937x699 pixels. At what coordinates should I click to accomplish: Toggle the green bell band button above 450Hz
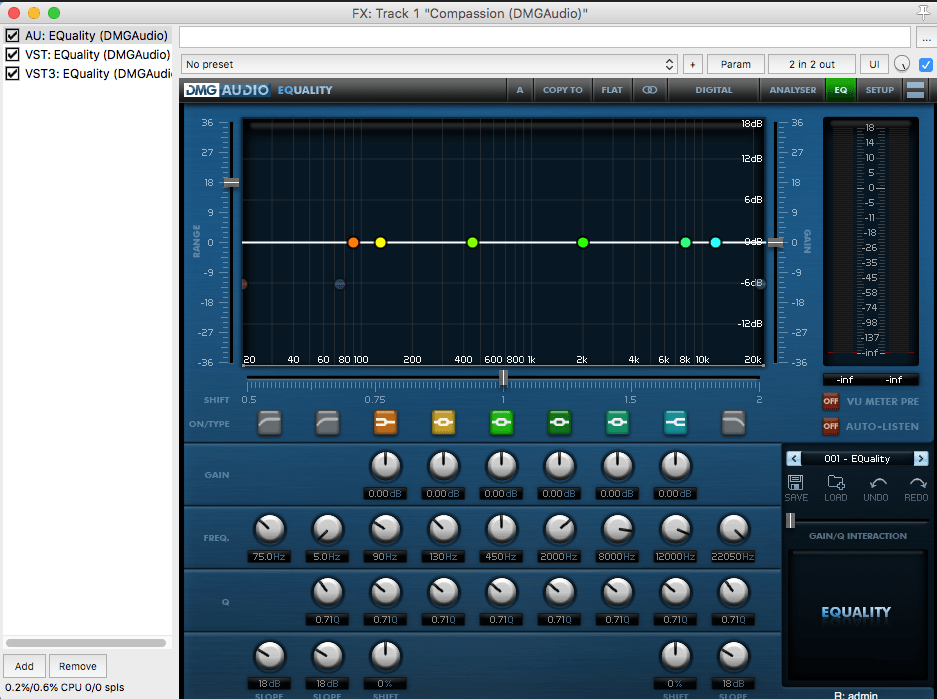pyautogui.click(x=501, y=423)
